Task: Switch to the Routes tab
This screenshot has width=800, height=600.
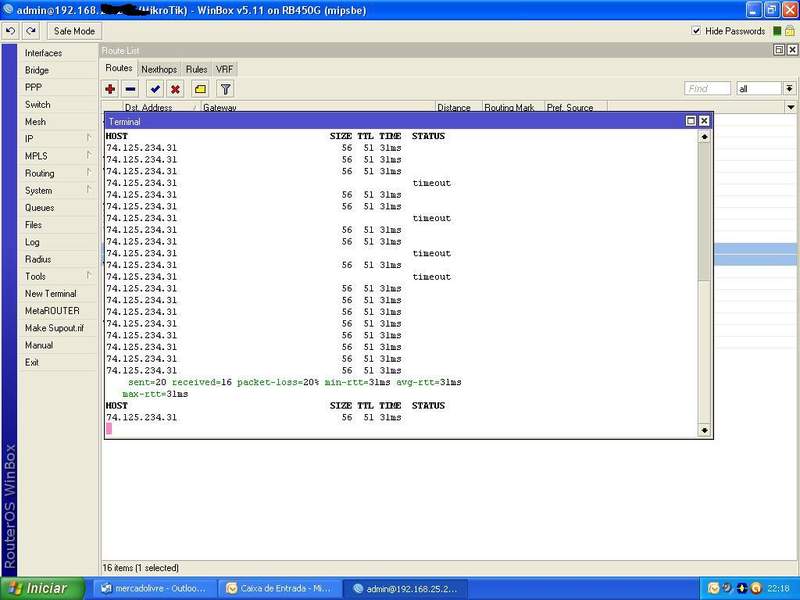Action: pyautogui.click(x=119, y=68)
